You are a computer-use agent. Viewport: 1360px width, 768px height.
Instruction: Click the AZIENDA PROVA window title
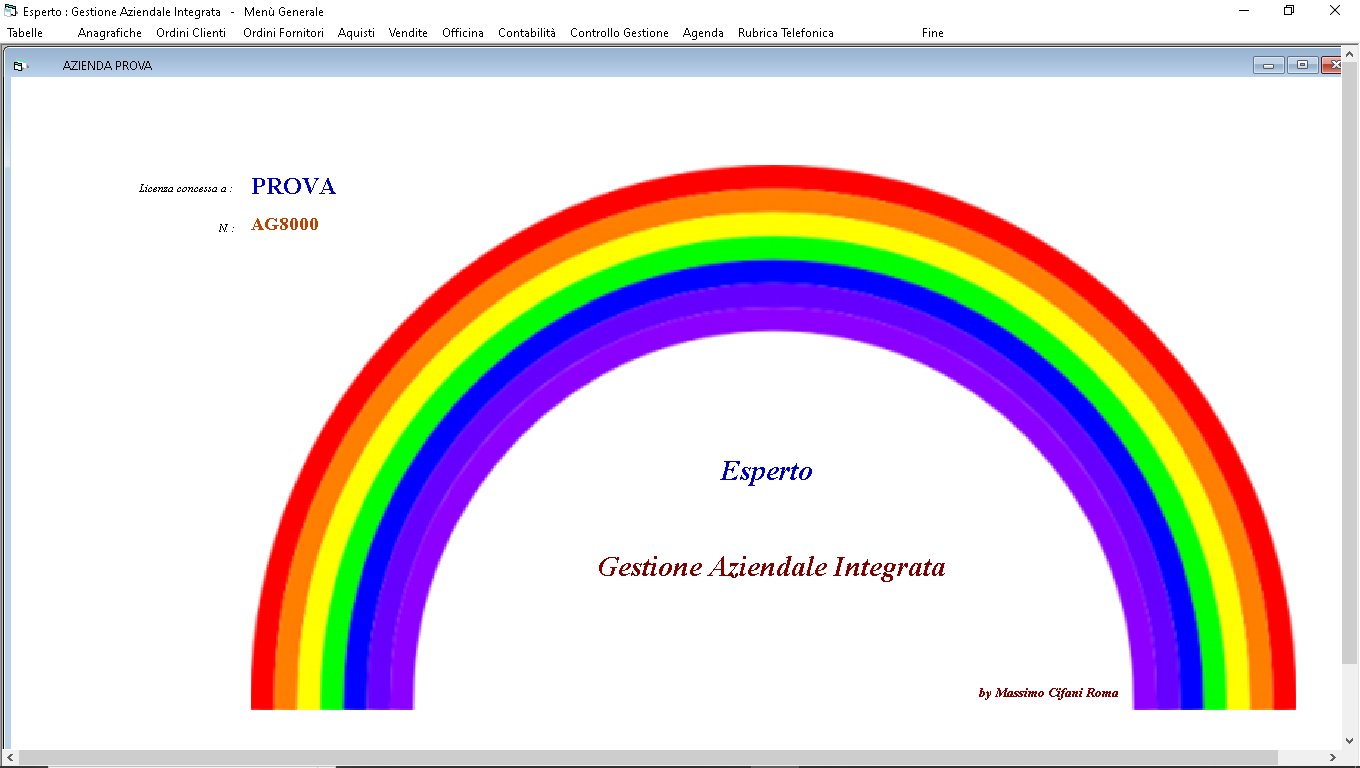[x=108, y=66]
